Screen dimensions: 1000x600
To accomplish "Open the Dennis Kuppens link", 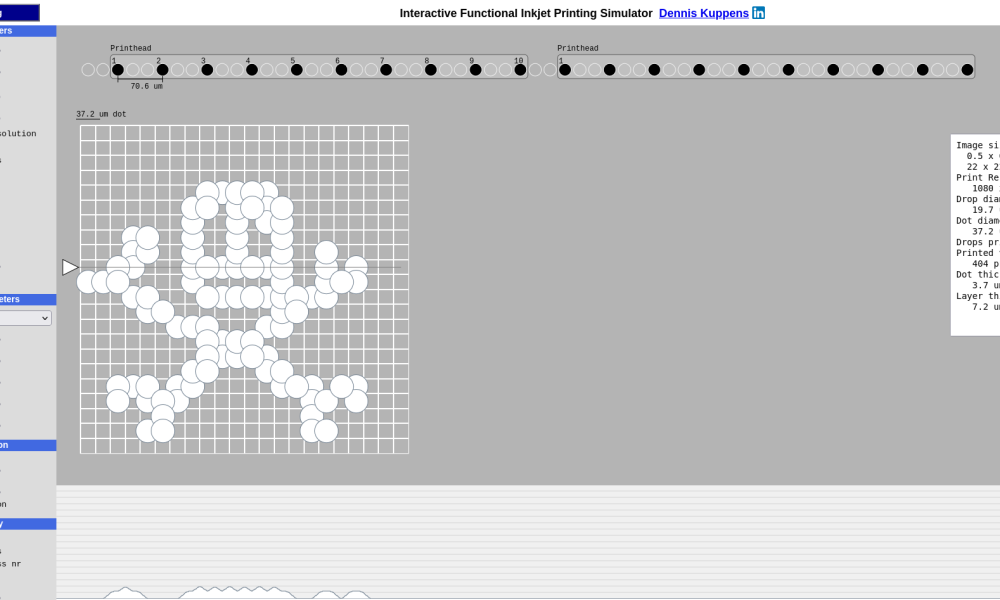I will point(703,13).
